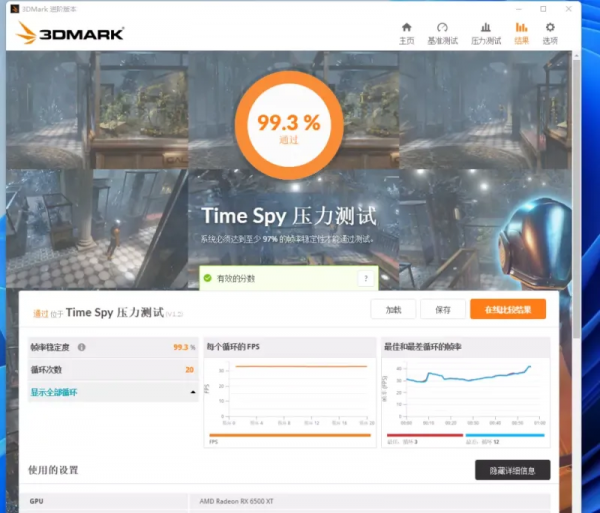Open the Home (主页) tab icon
Viewport: 600px width, 513px height.
(406, 27)
